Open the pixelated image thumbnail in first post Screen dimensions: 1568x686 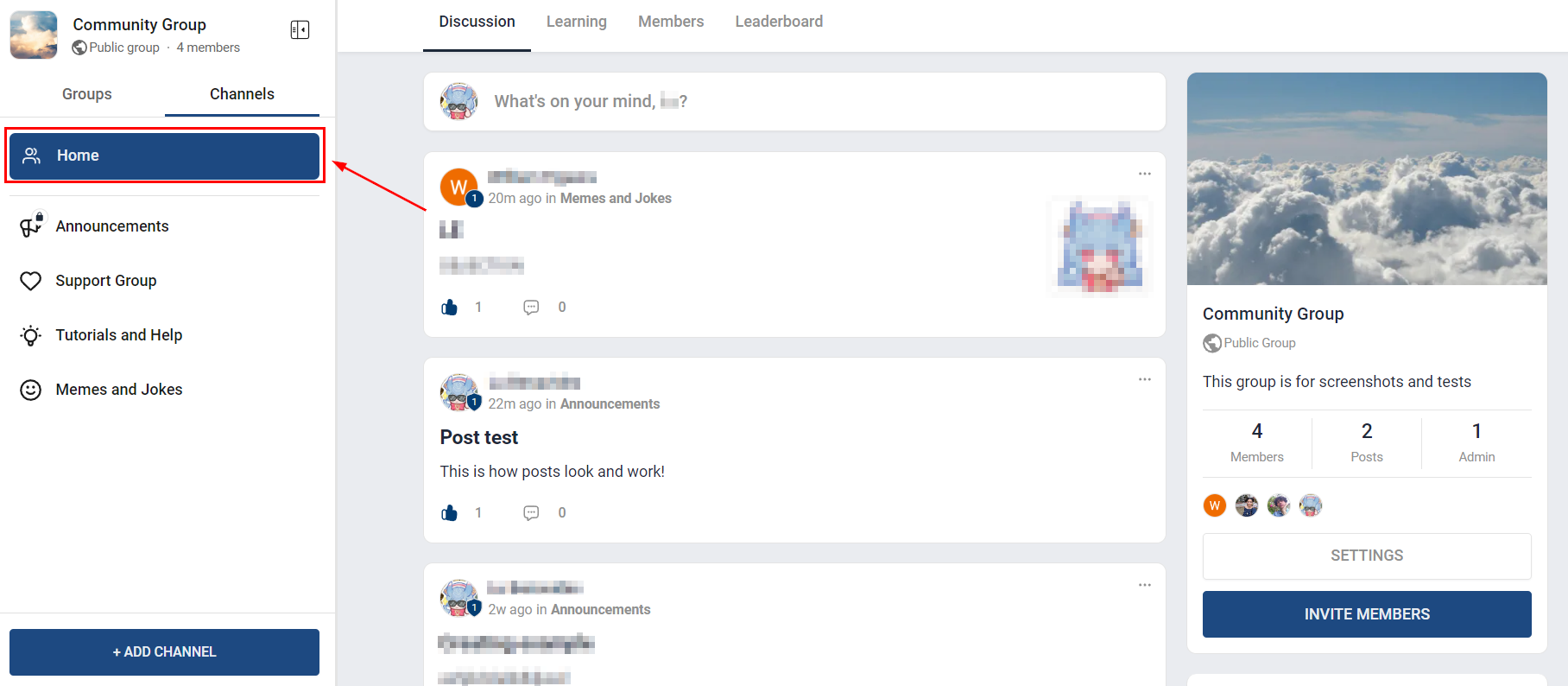(x=1100, y=247)
